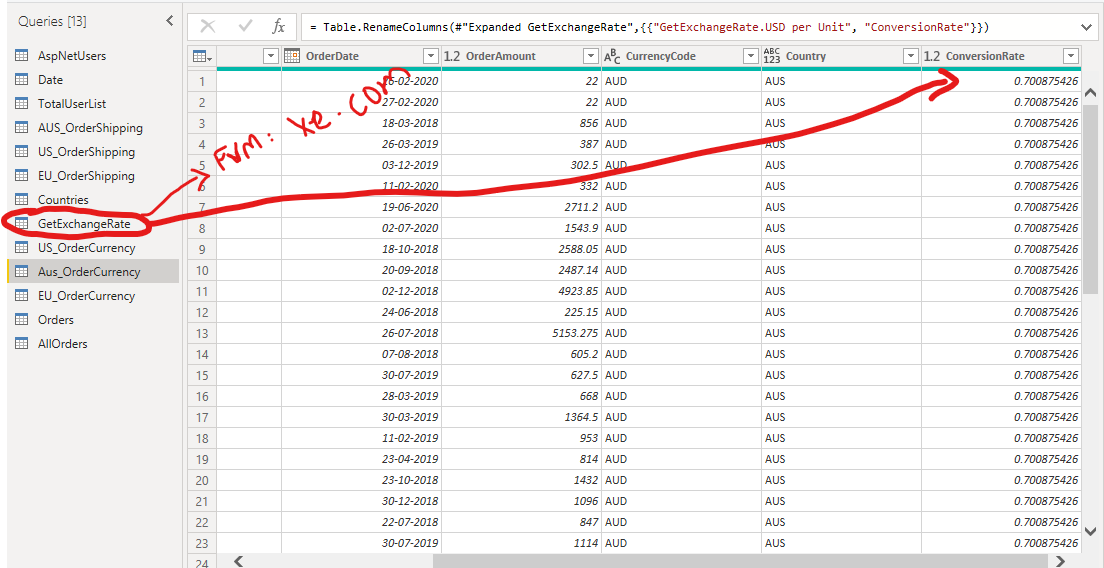
Task: Click the horizontal scrollbar left arrow
Action: coord(239,560)
